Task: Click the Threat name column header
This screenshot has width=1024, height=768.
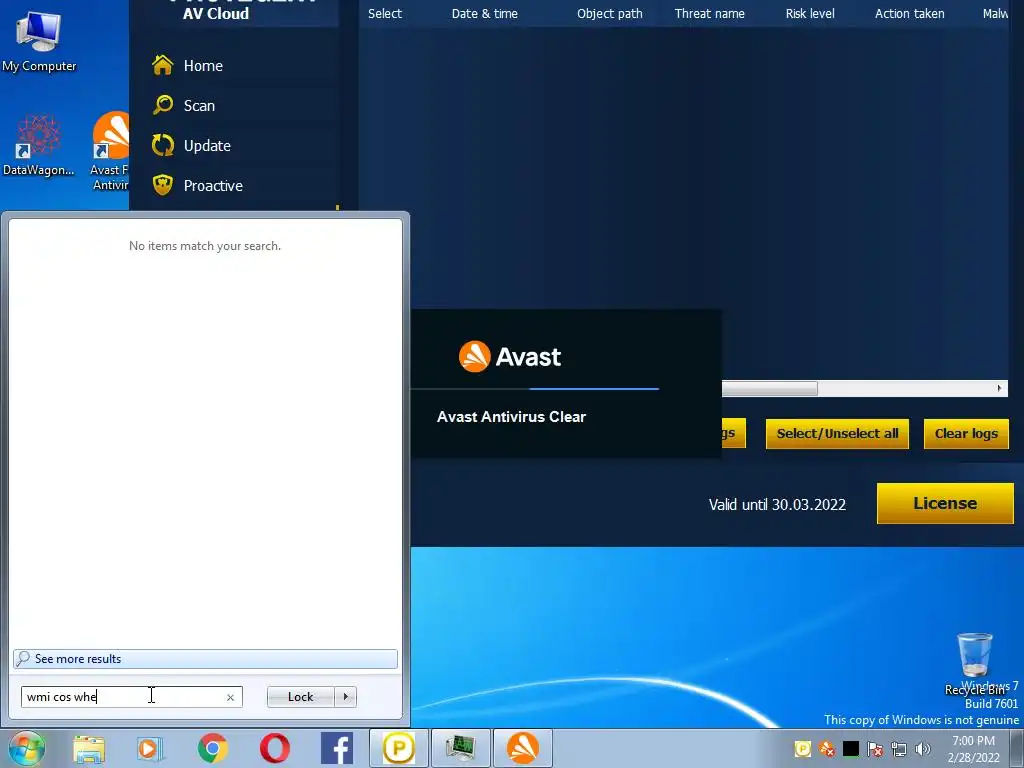Action: tap(709, 13)
